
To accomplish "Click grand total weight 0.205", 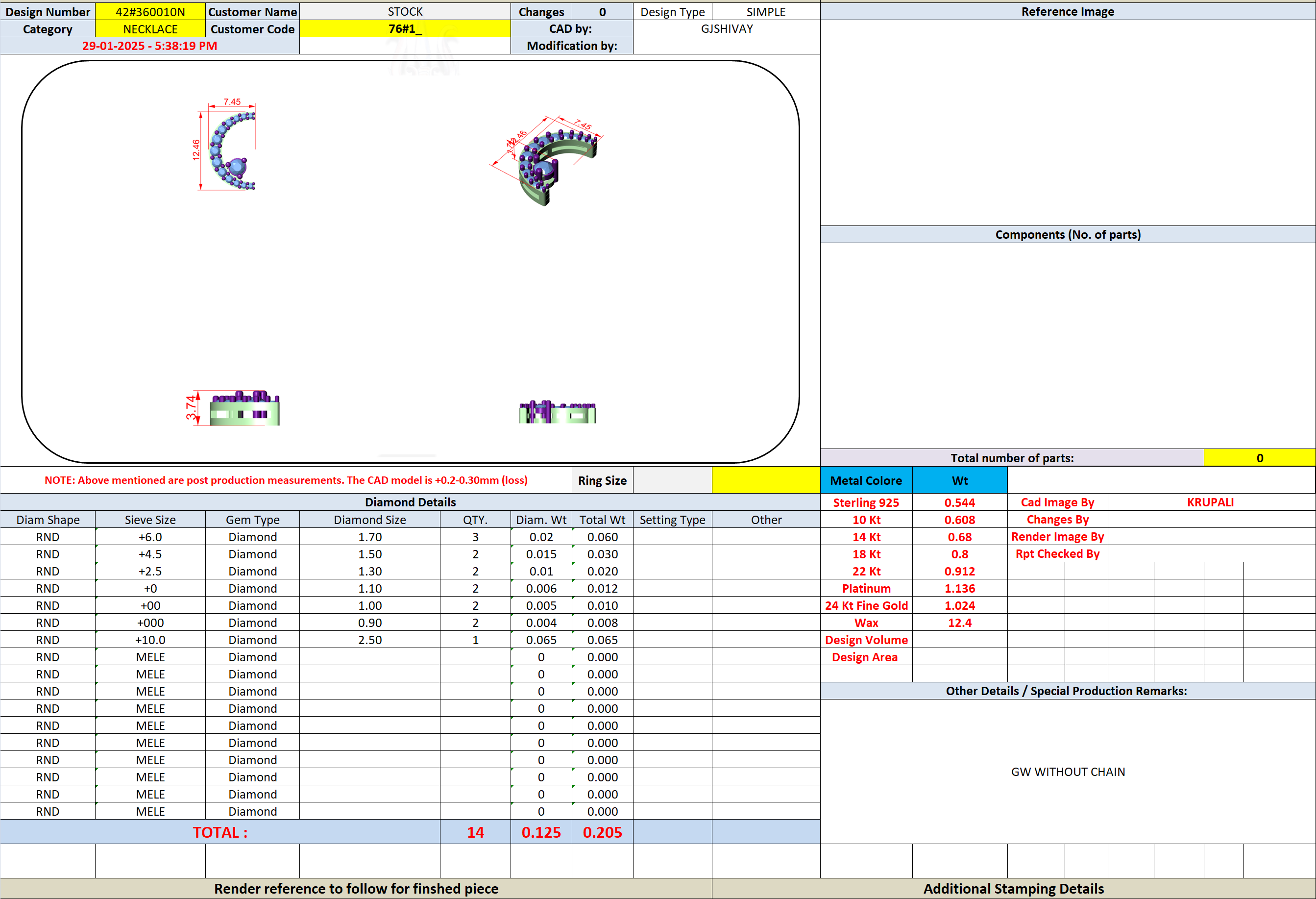I will click(603, 832).
